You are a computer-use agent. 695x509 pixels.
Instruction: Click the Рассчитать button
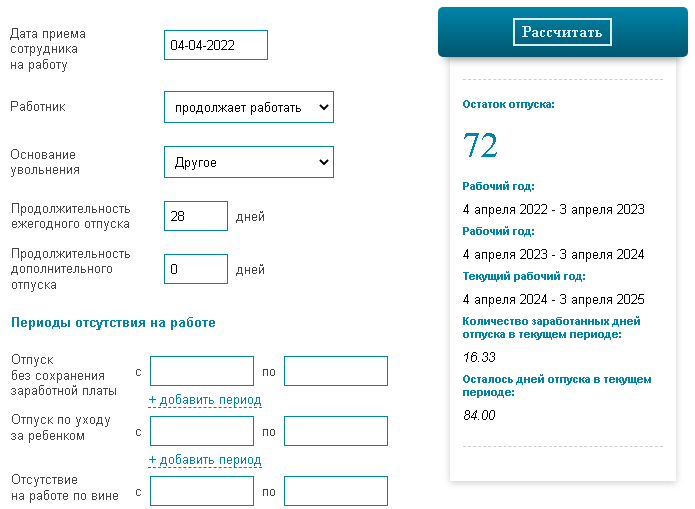click(x=562, y=32)
